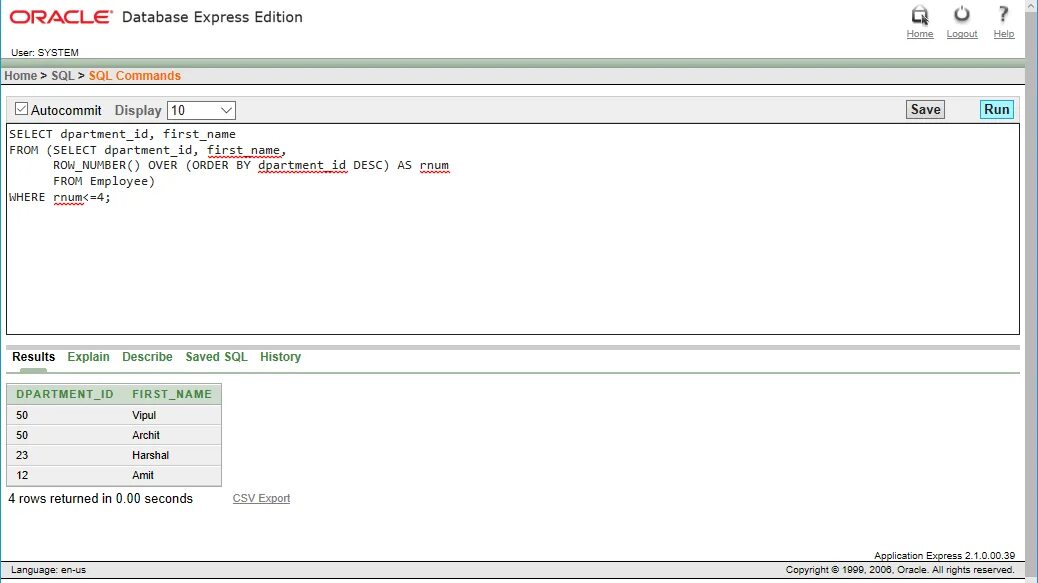
Task: Open the Display rows dropdown
Action: click(201, 111)
